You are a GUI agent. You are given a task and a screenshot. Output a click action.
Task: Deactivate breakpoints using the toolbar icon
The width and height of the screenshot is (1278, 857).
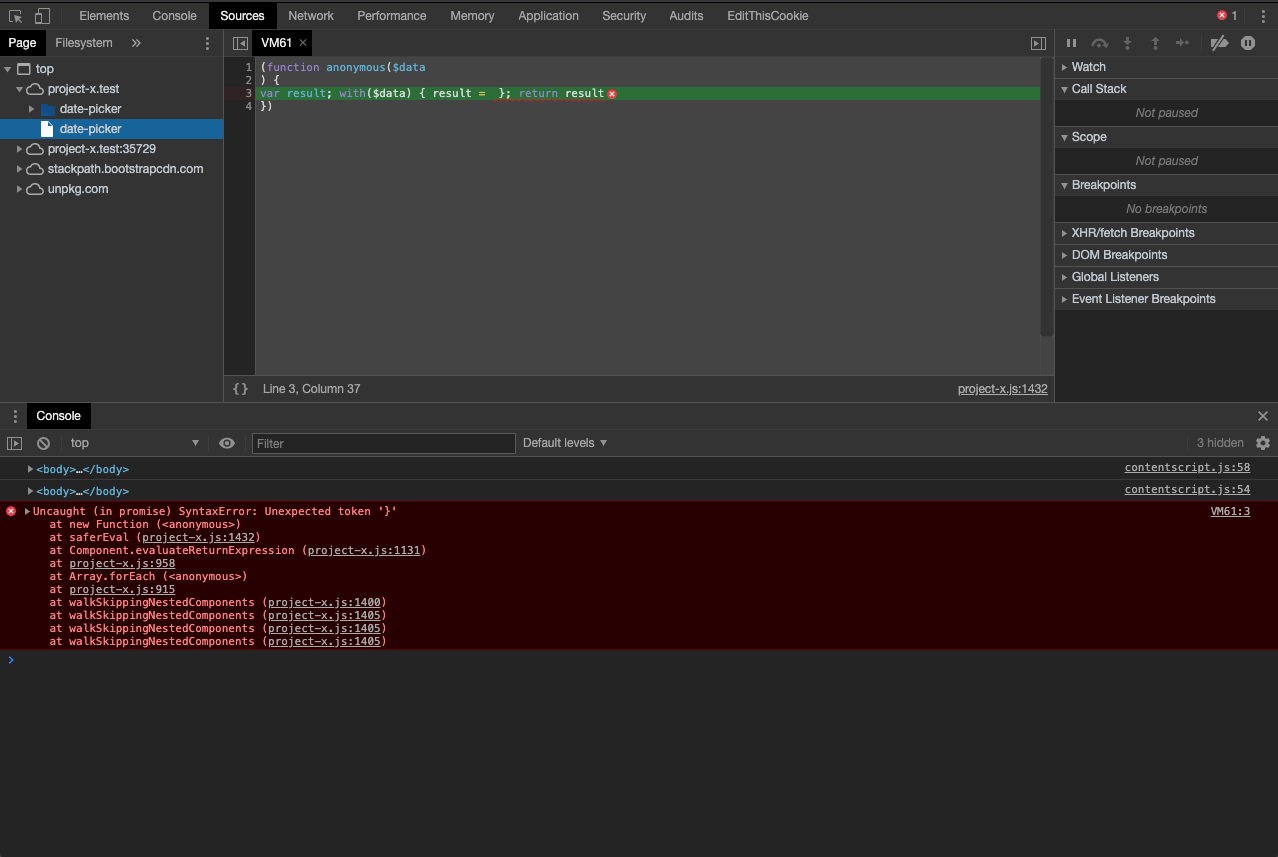pos(1217,43)
